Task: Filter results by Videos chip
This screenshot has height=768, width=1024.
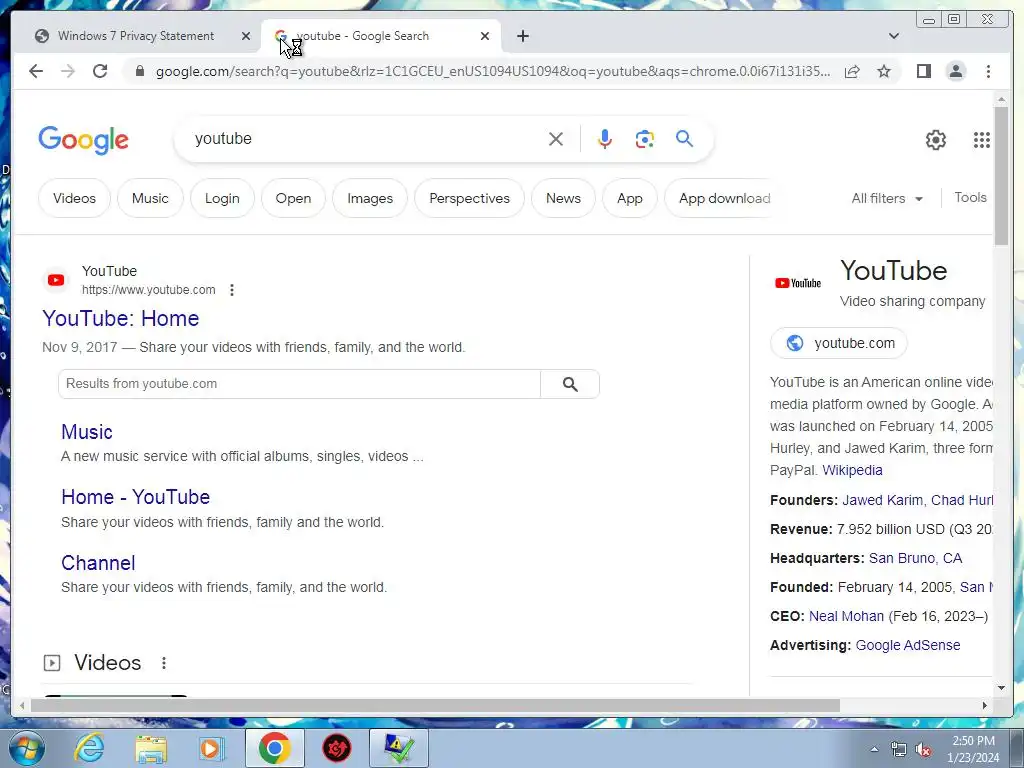Action: pyautogui.click(x=74, y=199)
